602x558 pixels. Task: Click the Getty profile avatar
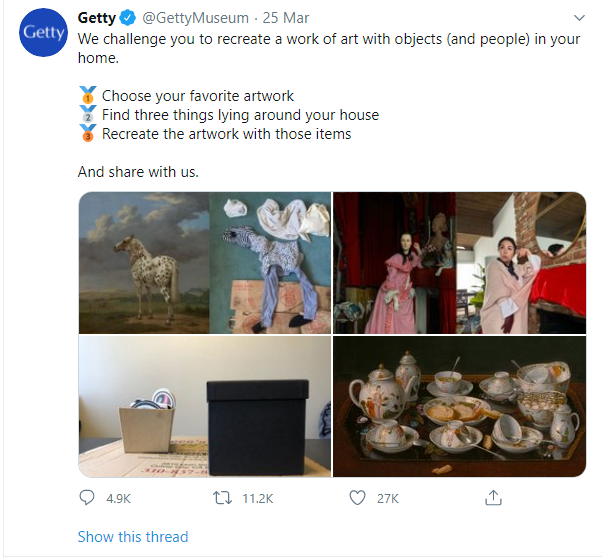[43, 32]
